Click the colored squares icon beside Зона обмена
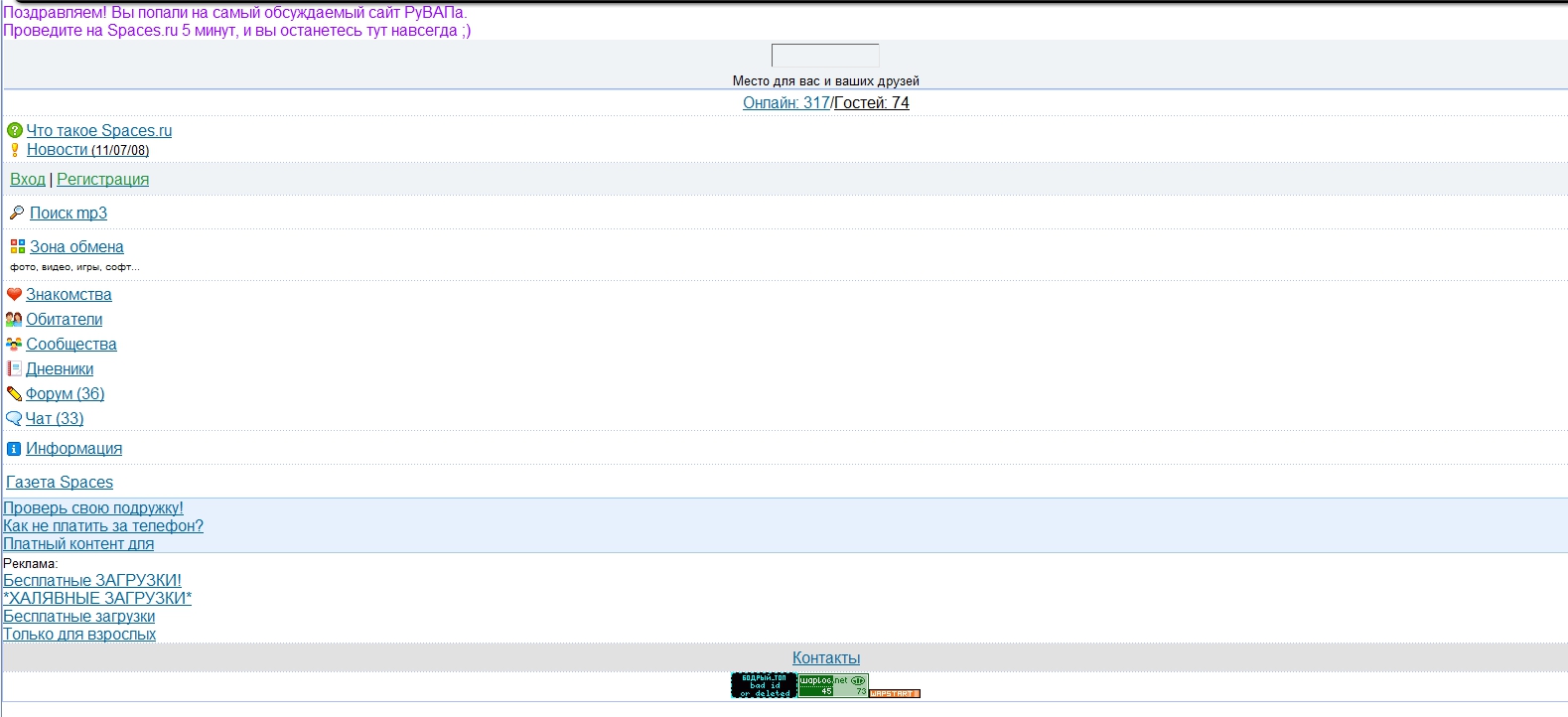Screen dimensions: 1568x717 18,246
